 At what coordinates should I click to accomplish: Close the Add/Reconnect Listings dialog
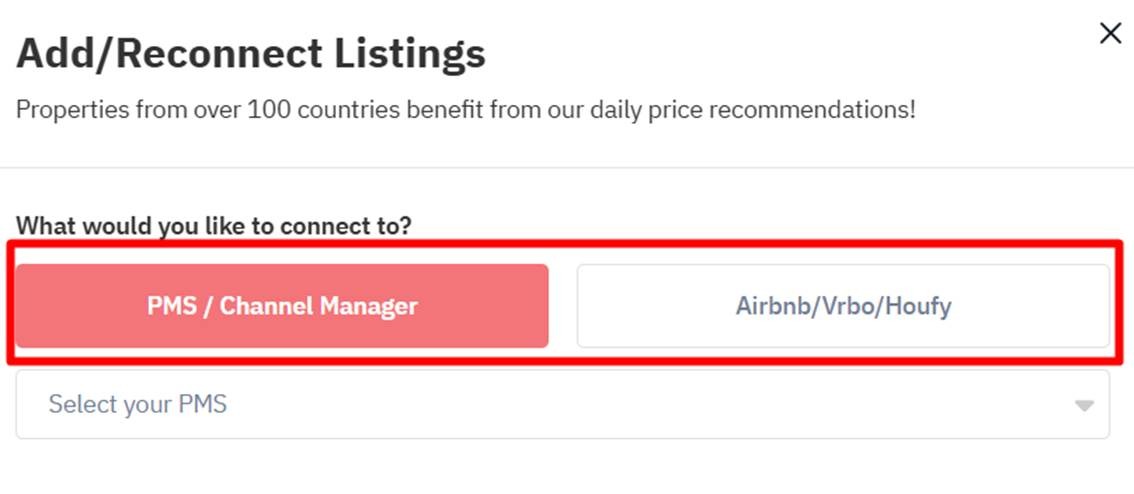pos(1110,34)
